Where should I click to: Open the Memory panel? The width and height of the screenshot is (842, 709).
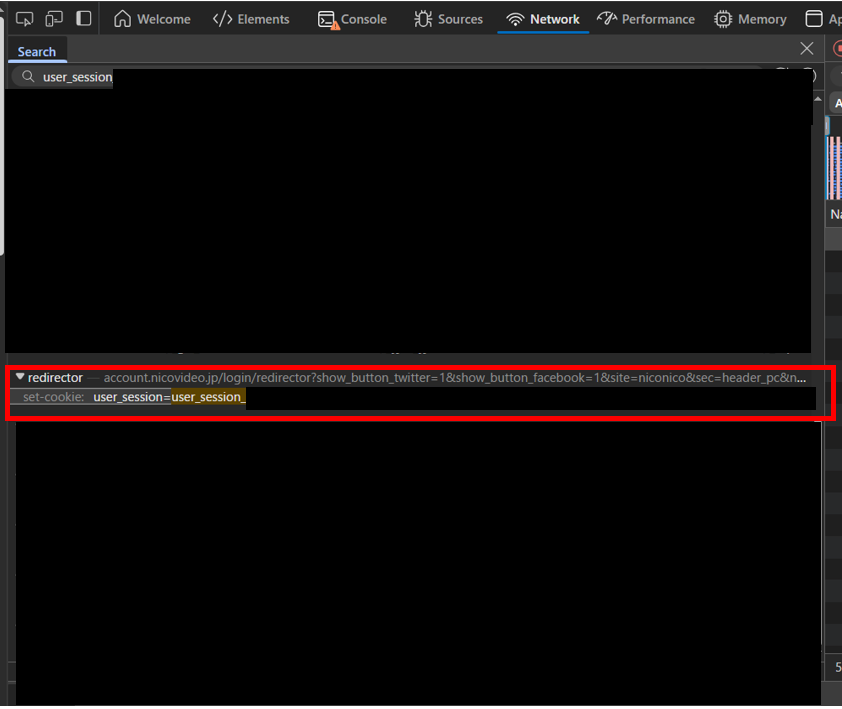click(x=750, y=19)
